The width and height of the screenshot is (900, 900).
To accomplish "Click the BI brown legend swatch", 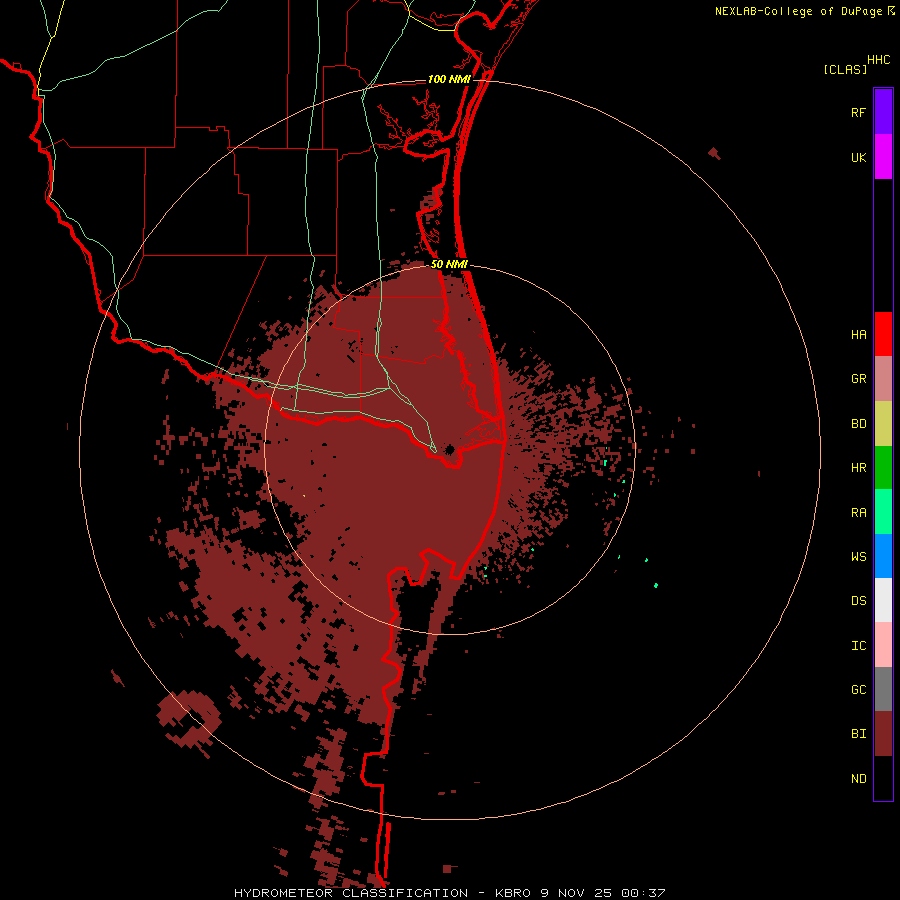I will 883,734.
